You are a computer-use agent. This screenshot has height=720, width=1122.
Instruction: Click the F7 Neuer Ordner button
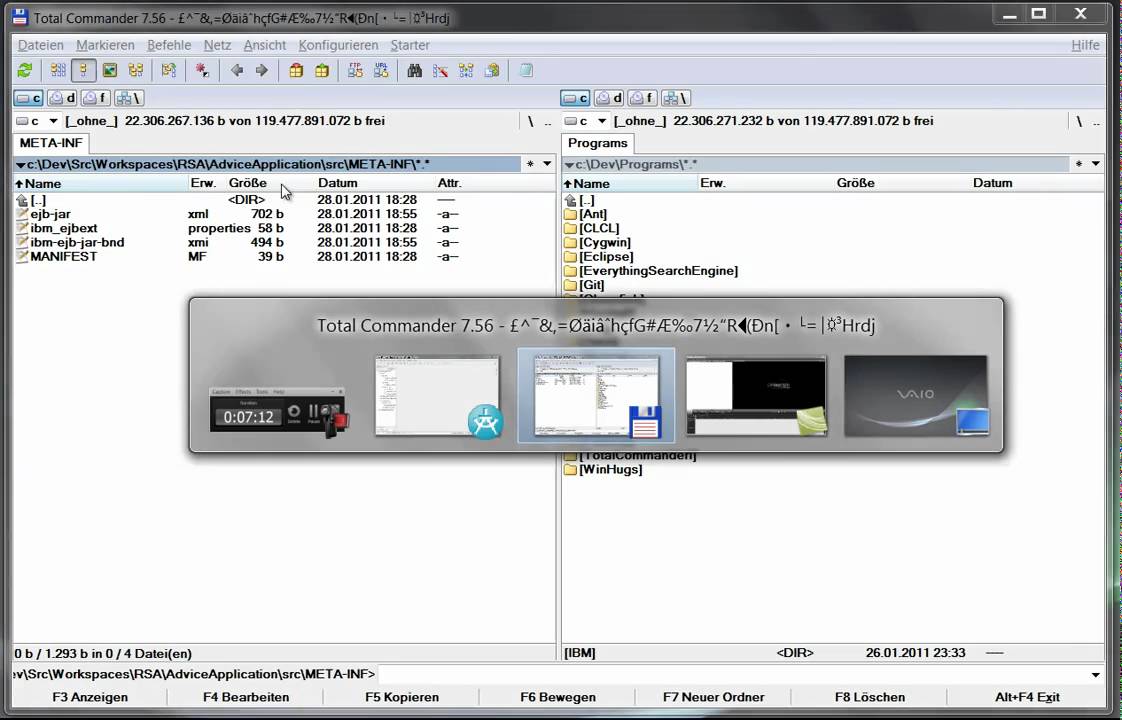click(713, 697)
